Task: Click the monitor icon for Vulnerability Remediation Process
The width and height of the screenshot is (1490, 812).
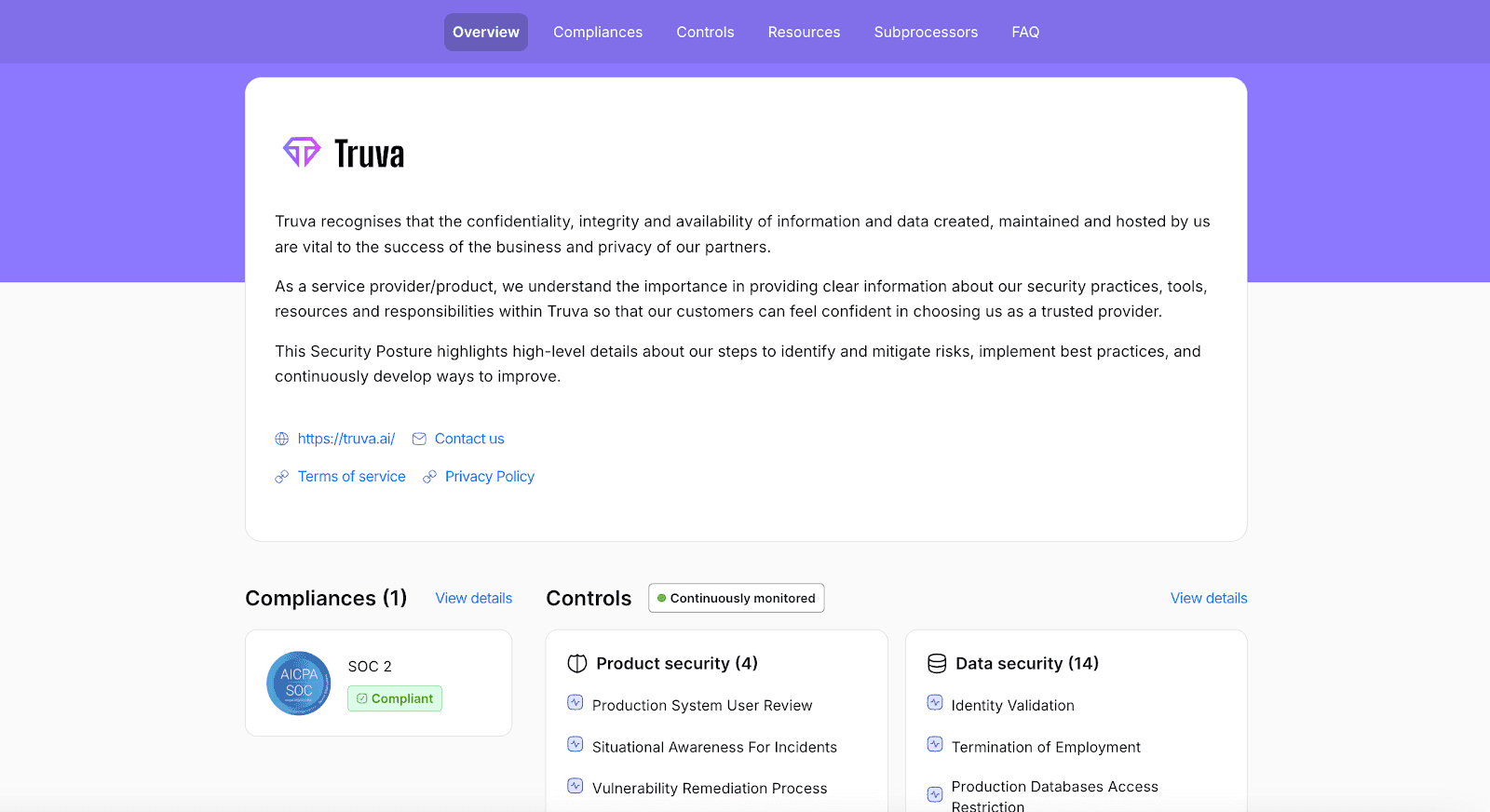Action: point(576,785)
